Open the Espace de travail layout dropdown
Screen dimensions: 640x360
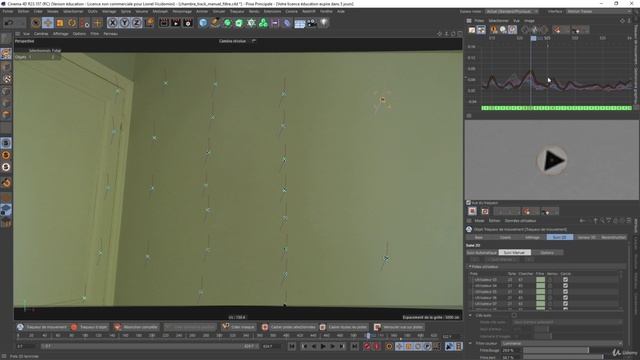click(x=512, y=11)
